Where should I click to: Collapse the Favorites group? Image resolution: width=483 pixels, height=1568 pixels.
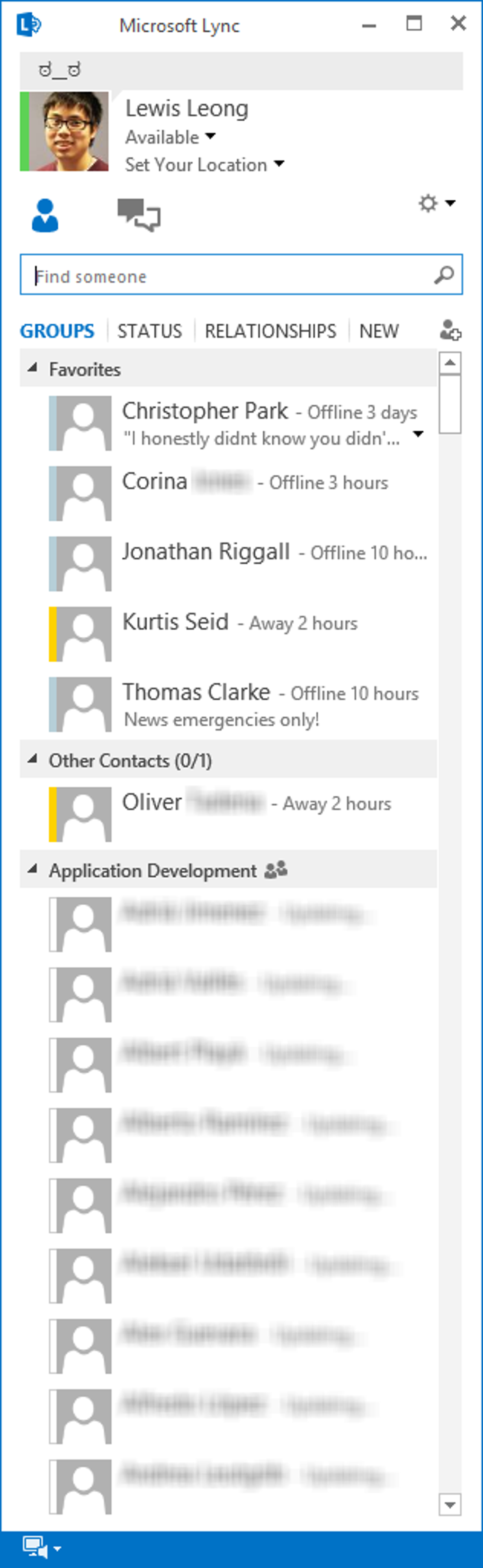coord(33,368)
